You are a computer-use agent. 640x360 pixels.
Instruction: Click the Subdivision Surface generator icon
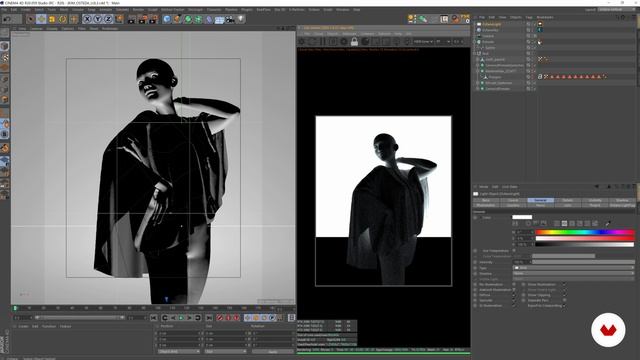click(188, 19)
